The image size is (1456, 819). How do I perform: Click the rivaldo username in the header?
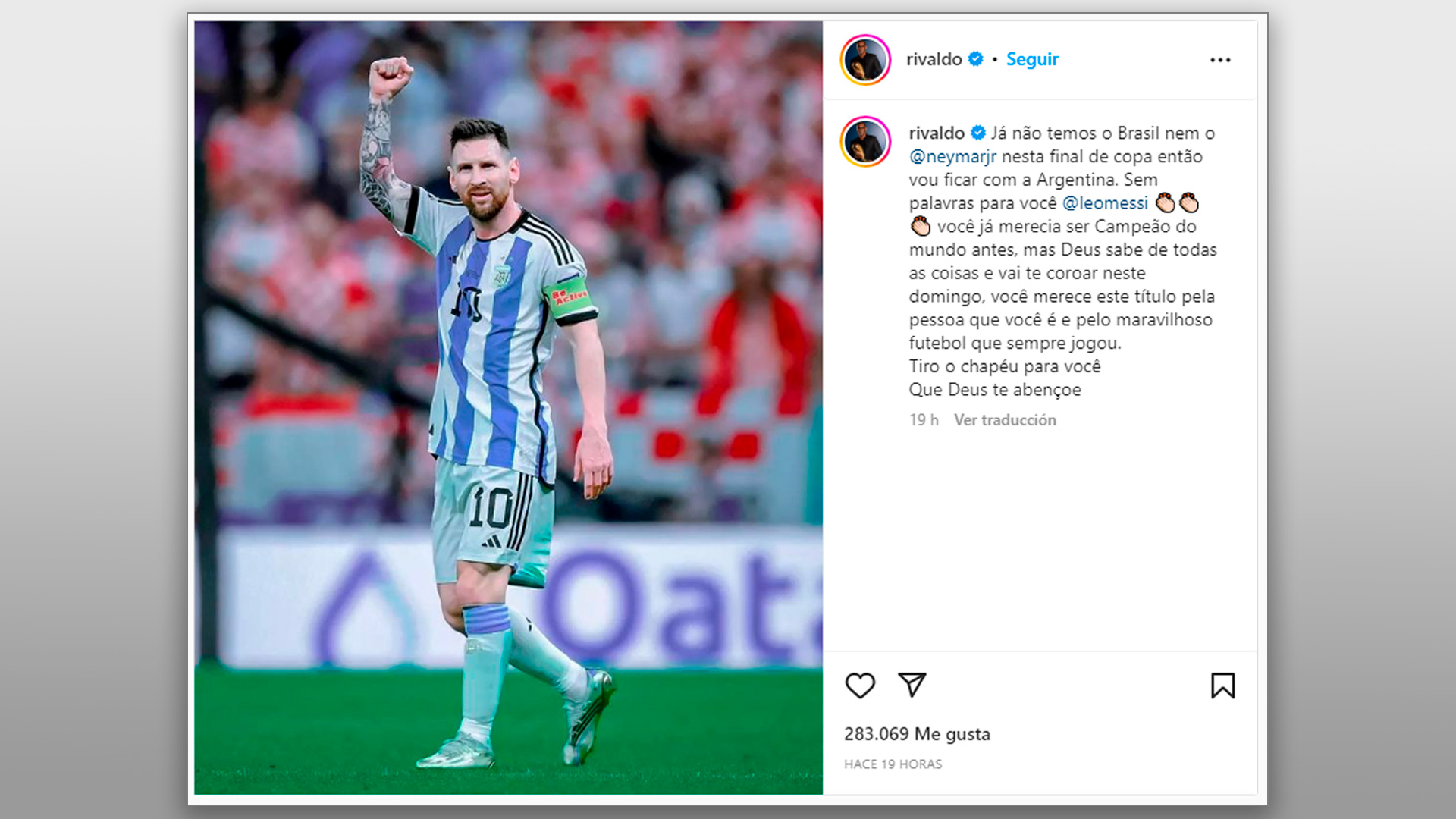[934, 59]
